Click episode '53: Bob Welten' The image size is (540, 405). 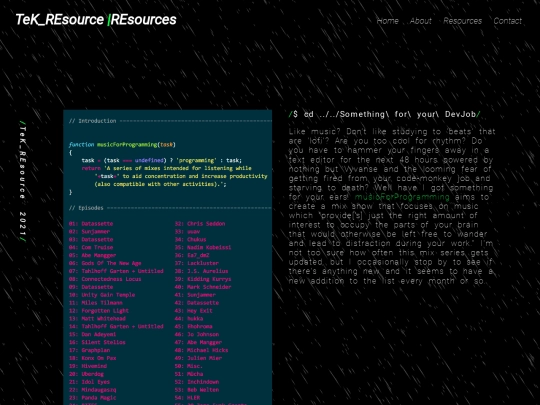(x=197, y=390)
